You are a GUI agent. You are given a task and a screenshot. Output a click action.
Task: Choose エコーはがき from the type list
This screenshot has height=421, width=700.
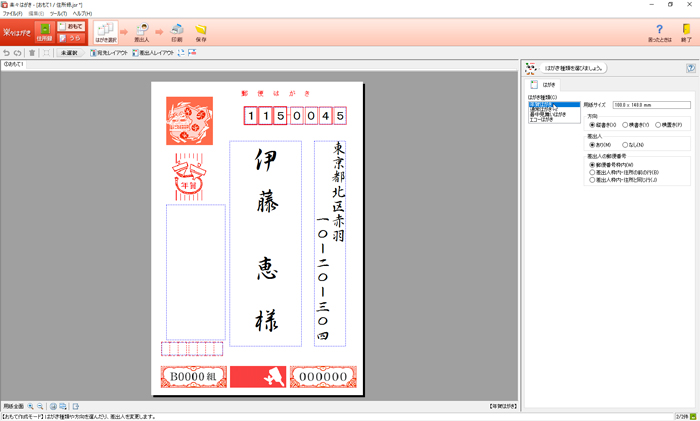[541, 119]
